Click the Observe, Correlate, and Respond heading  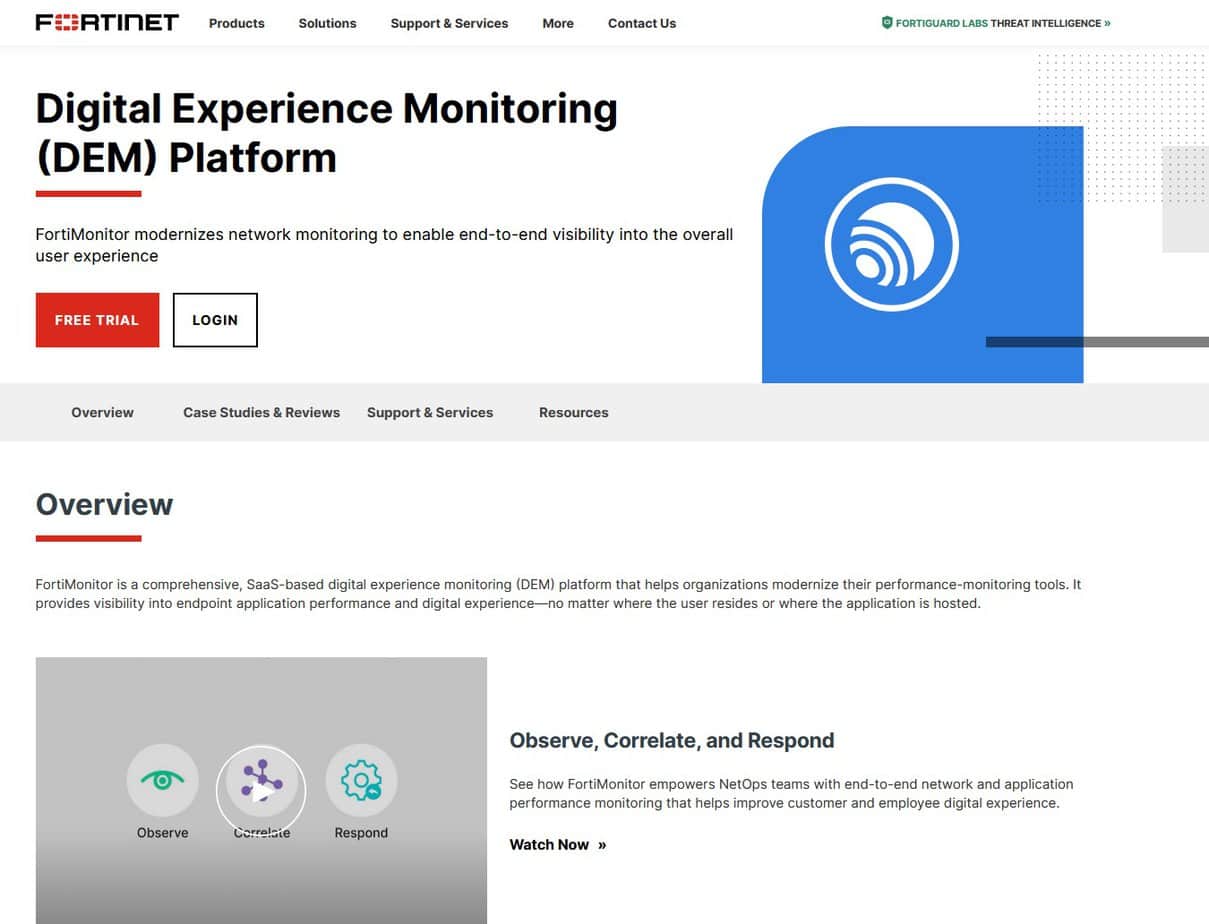[672, 741]
